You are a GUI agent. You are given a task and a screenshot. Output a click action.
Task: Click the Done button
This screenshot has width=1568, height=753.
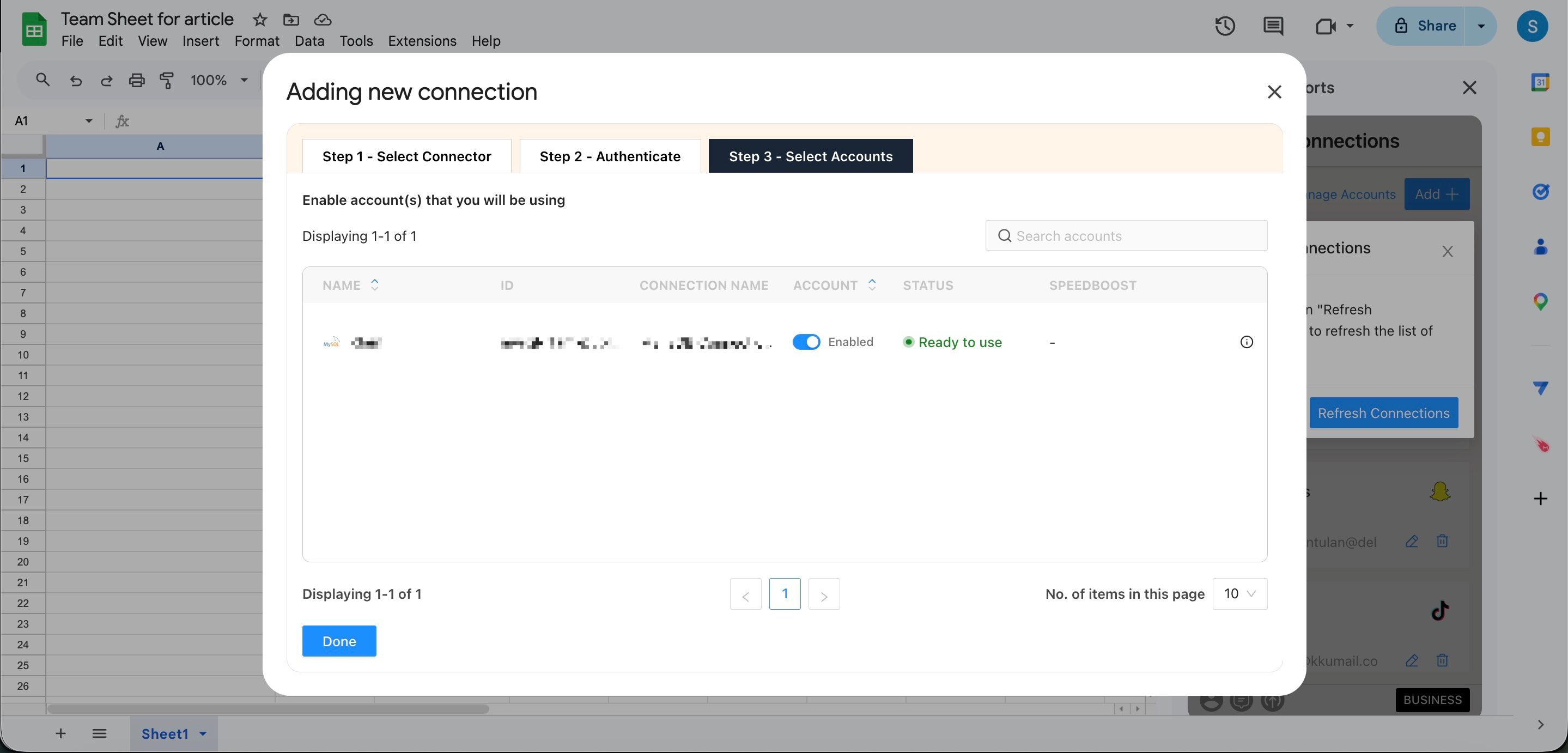point(339,641)
